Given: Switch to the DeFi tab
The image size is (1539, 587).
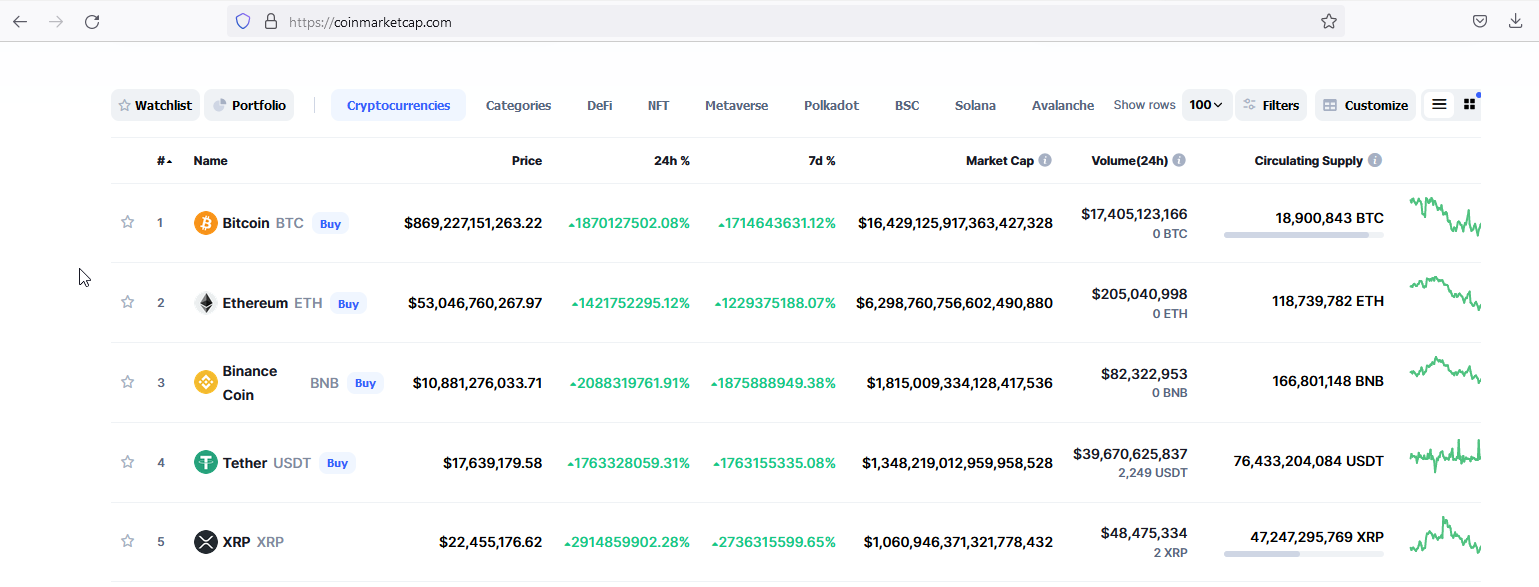Looking at the screenshot, I should [600, 105].
